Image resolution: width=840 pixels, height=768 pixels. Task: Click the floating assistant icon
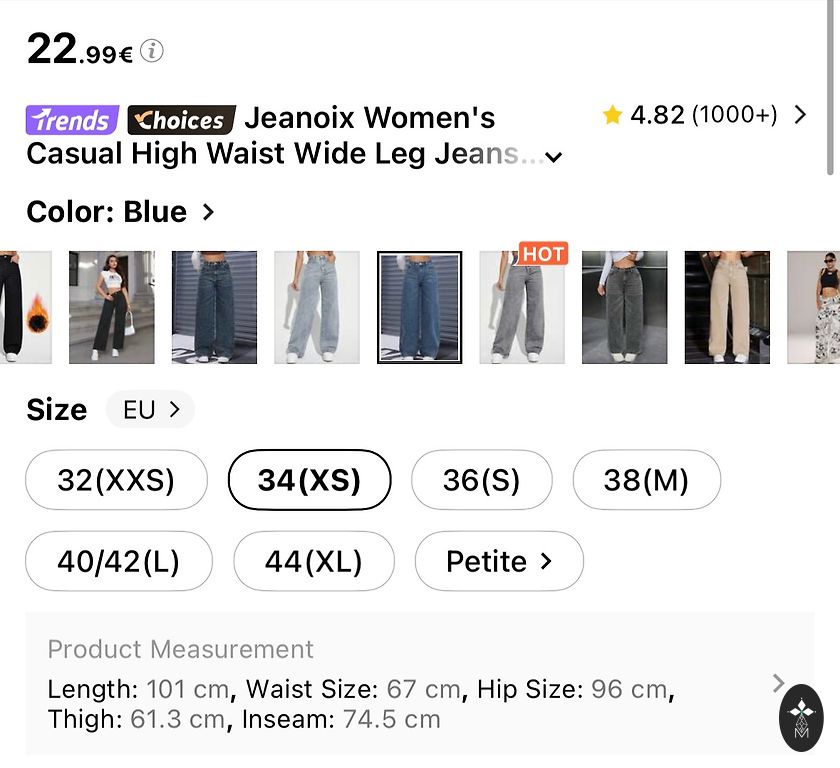pyautogui.click(x=801, y=717)
